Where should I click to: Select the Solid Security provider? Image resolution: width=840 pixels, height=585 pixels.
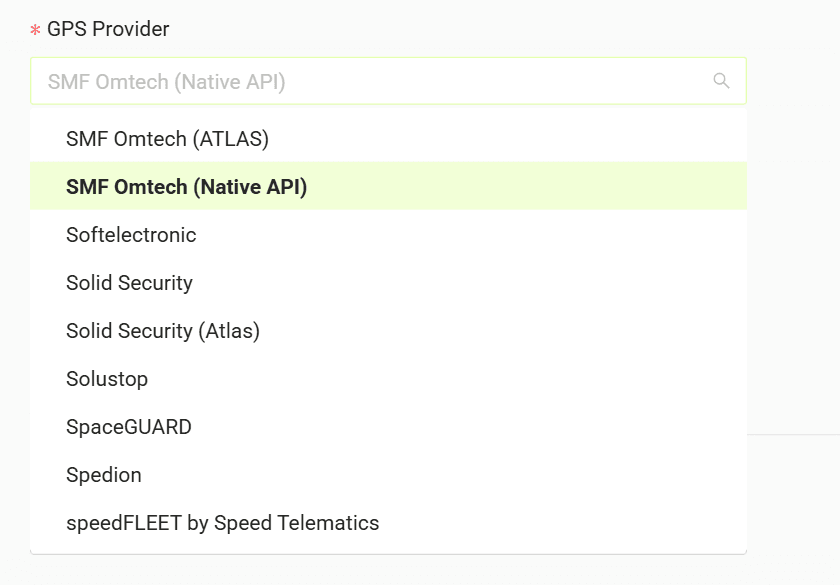coord(388,282)
